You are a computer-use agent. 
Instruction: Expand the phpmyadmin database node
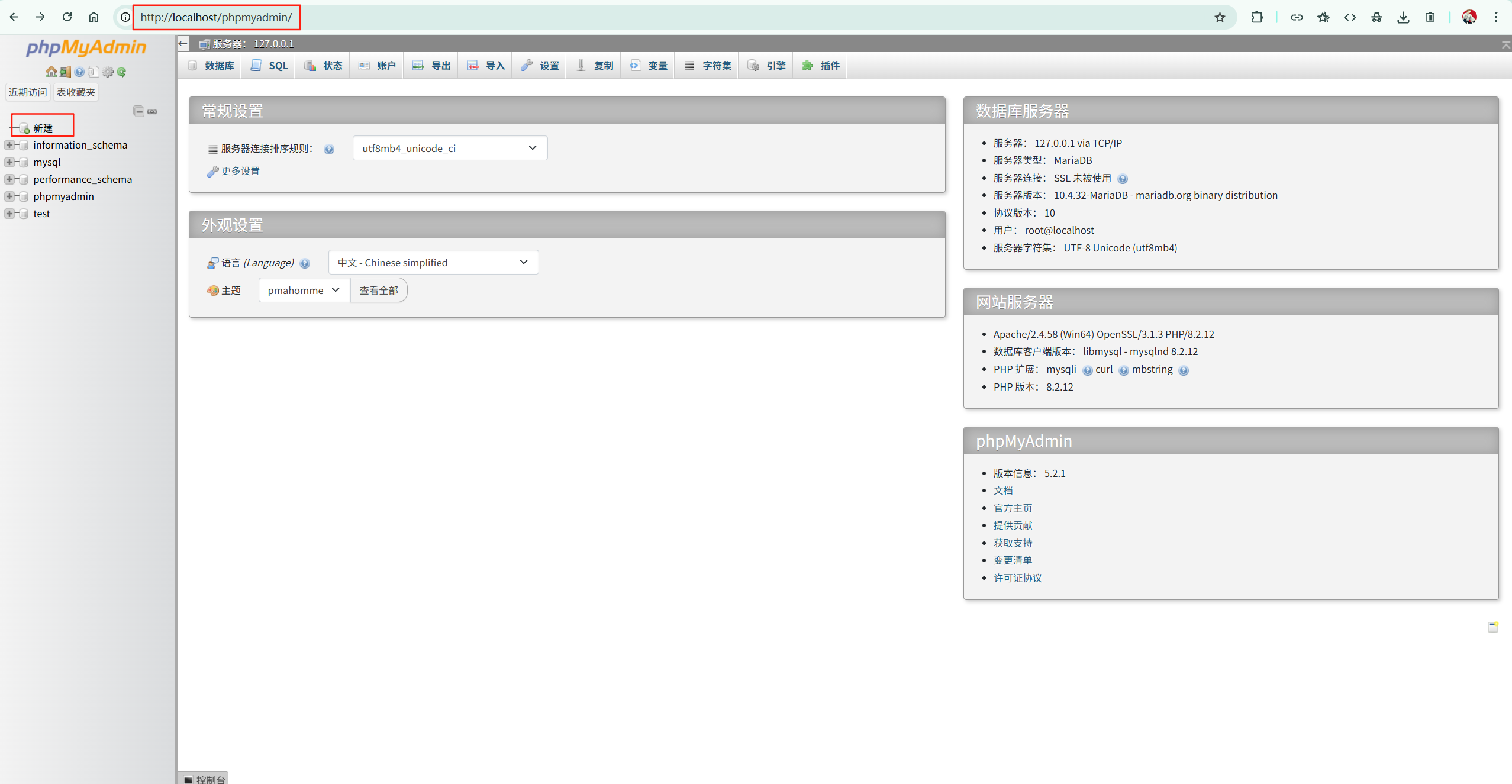[x=9, y=196]
